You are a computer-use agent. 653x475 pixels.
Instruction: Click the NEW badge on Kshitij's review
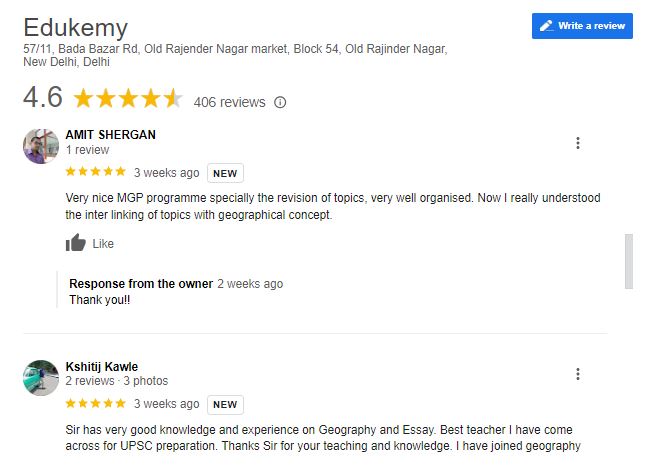(225, 405)
